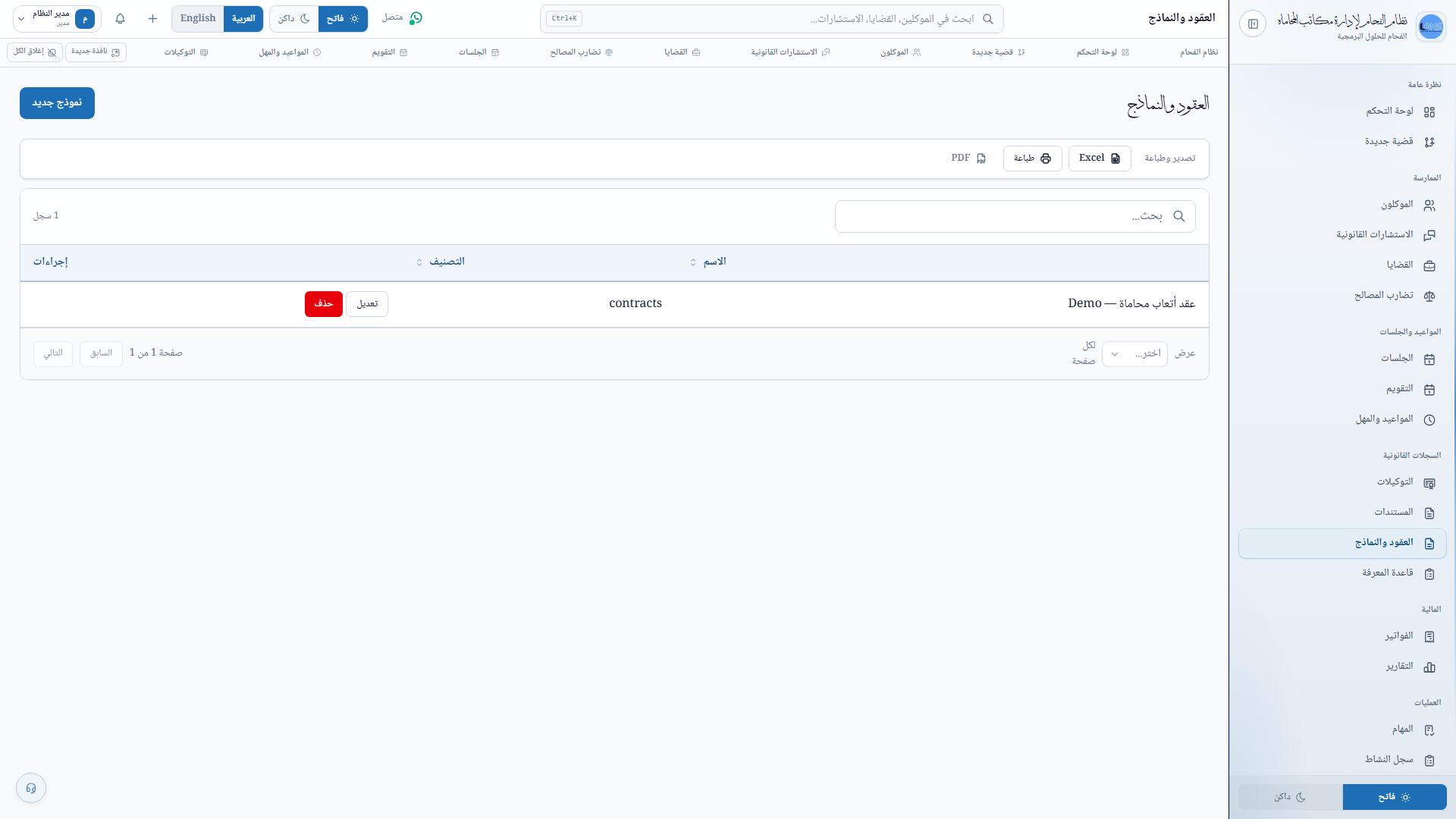
Task: Open سجل النشاط in sidebar
Action: point(1342,760)
